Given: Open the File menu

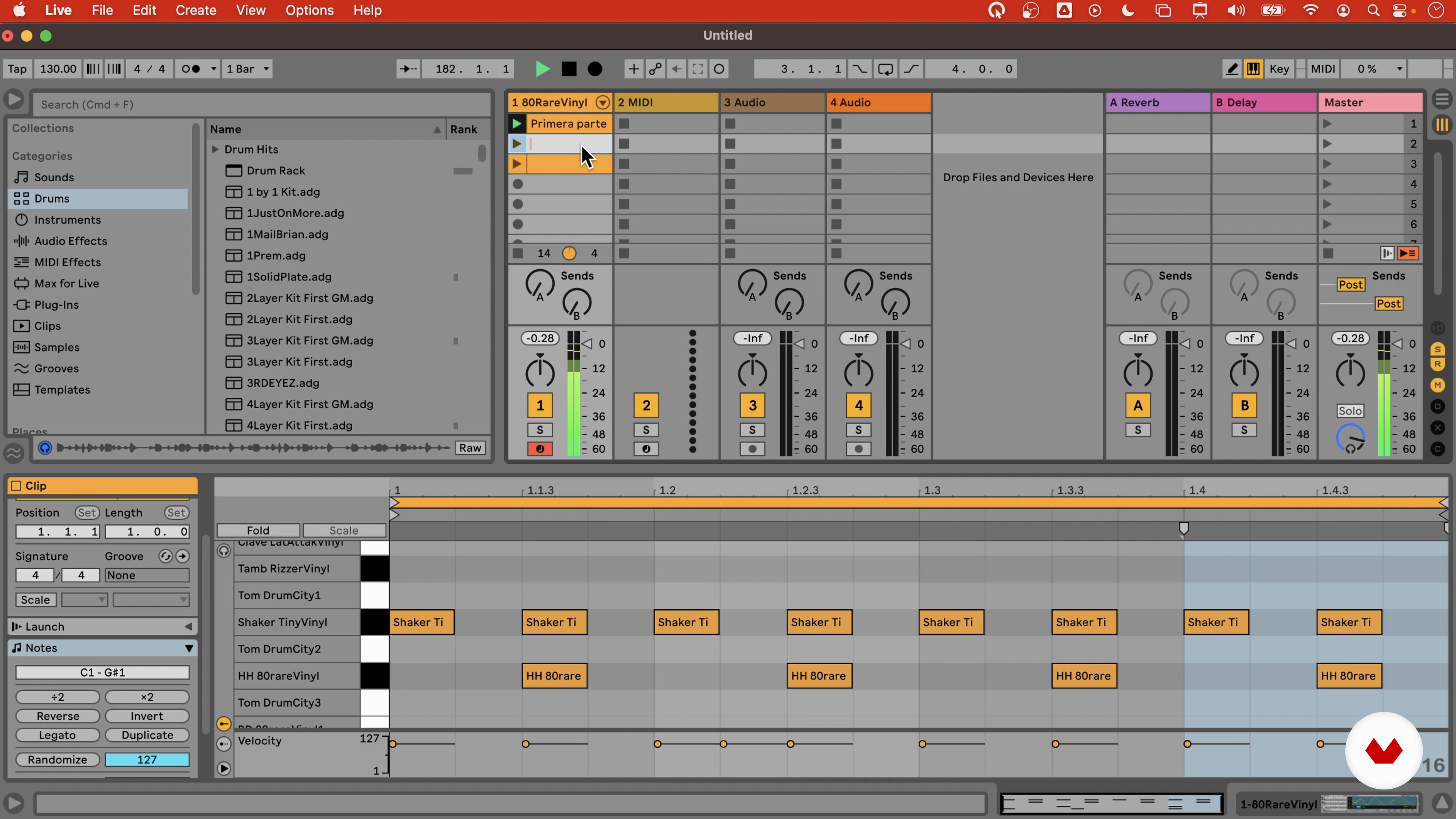Looking at the screenshot, I should click(102, 10).
